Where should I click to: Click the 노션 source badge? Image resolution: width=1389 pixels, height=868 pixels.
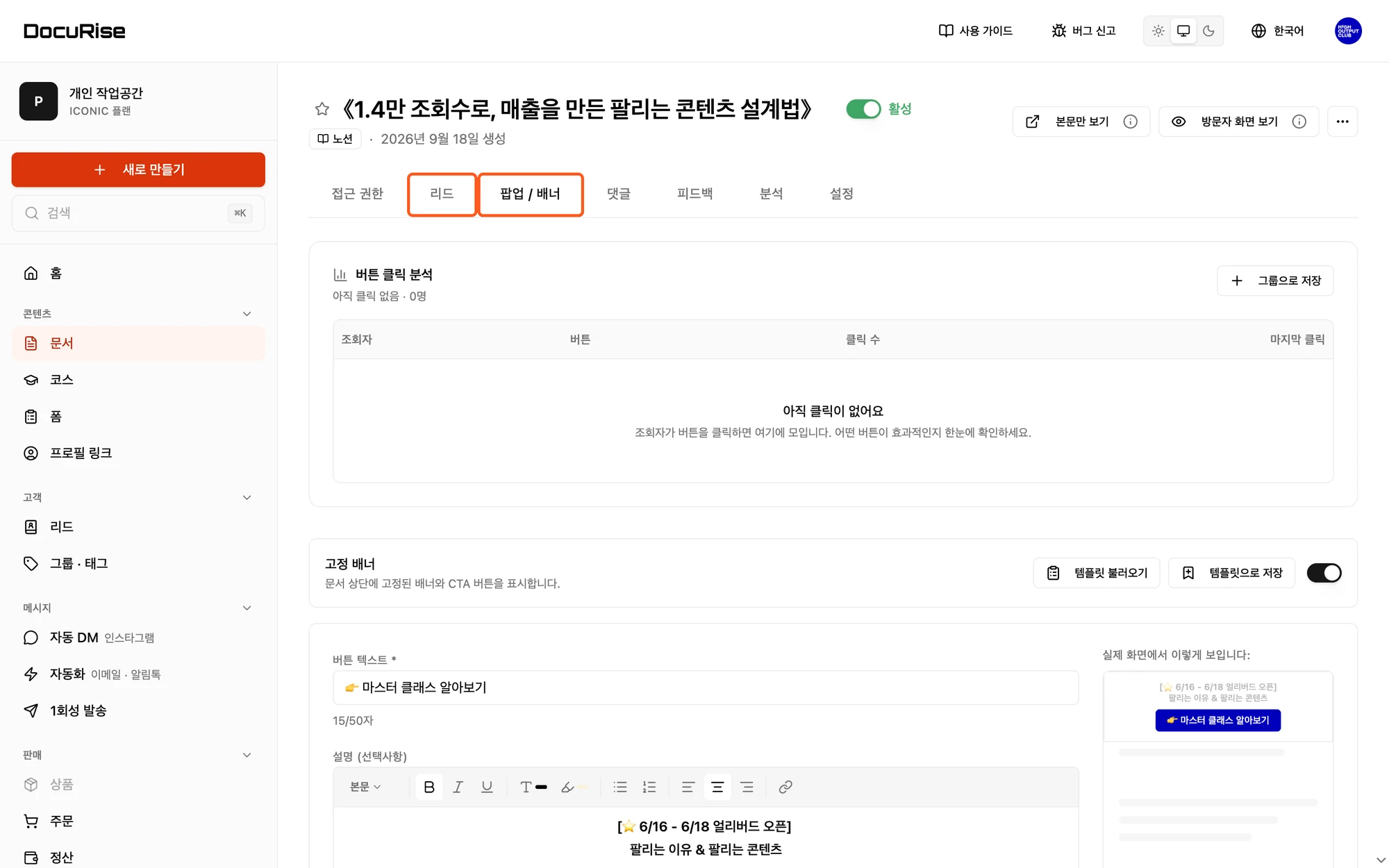point(335,139)
